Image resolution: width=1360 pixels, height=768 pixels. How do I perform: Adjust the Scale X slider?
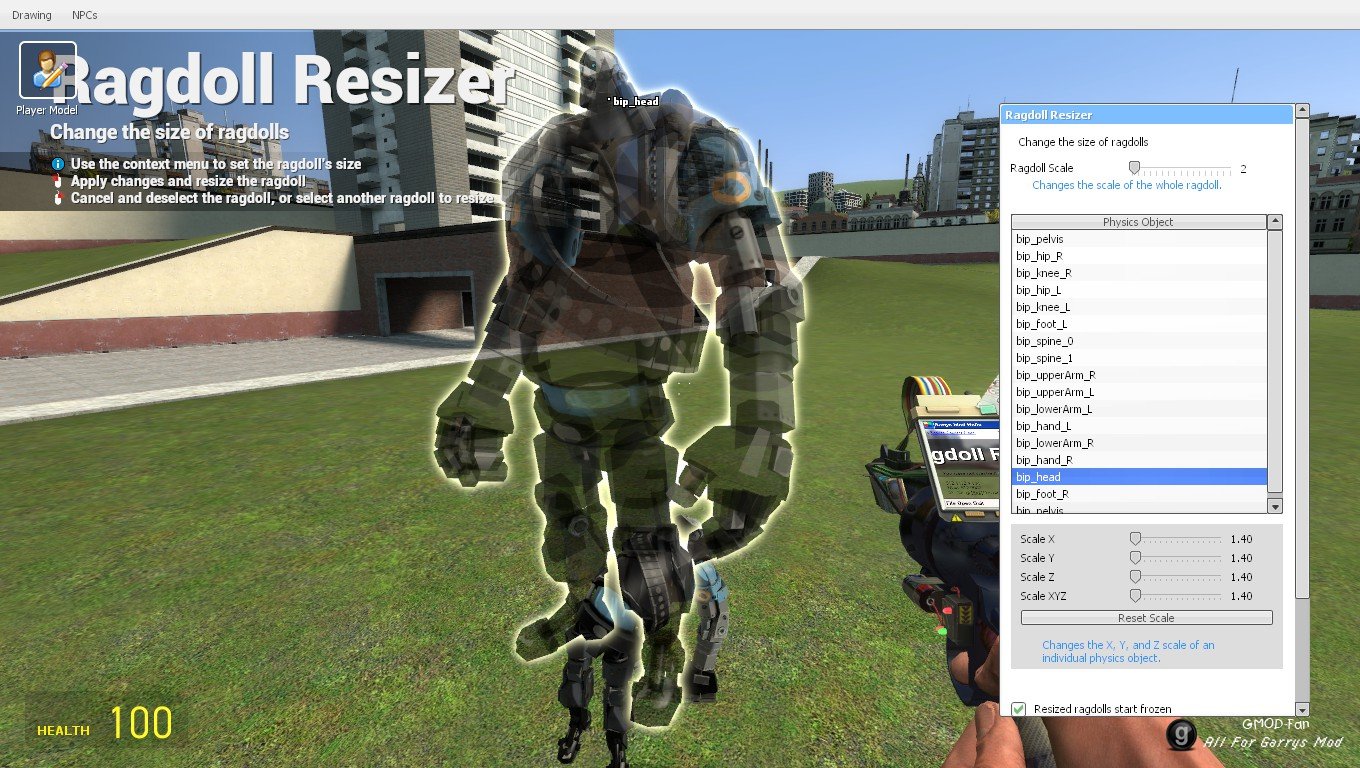(1176, 539)
